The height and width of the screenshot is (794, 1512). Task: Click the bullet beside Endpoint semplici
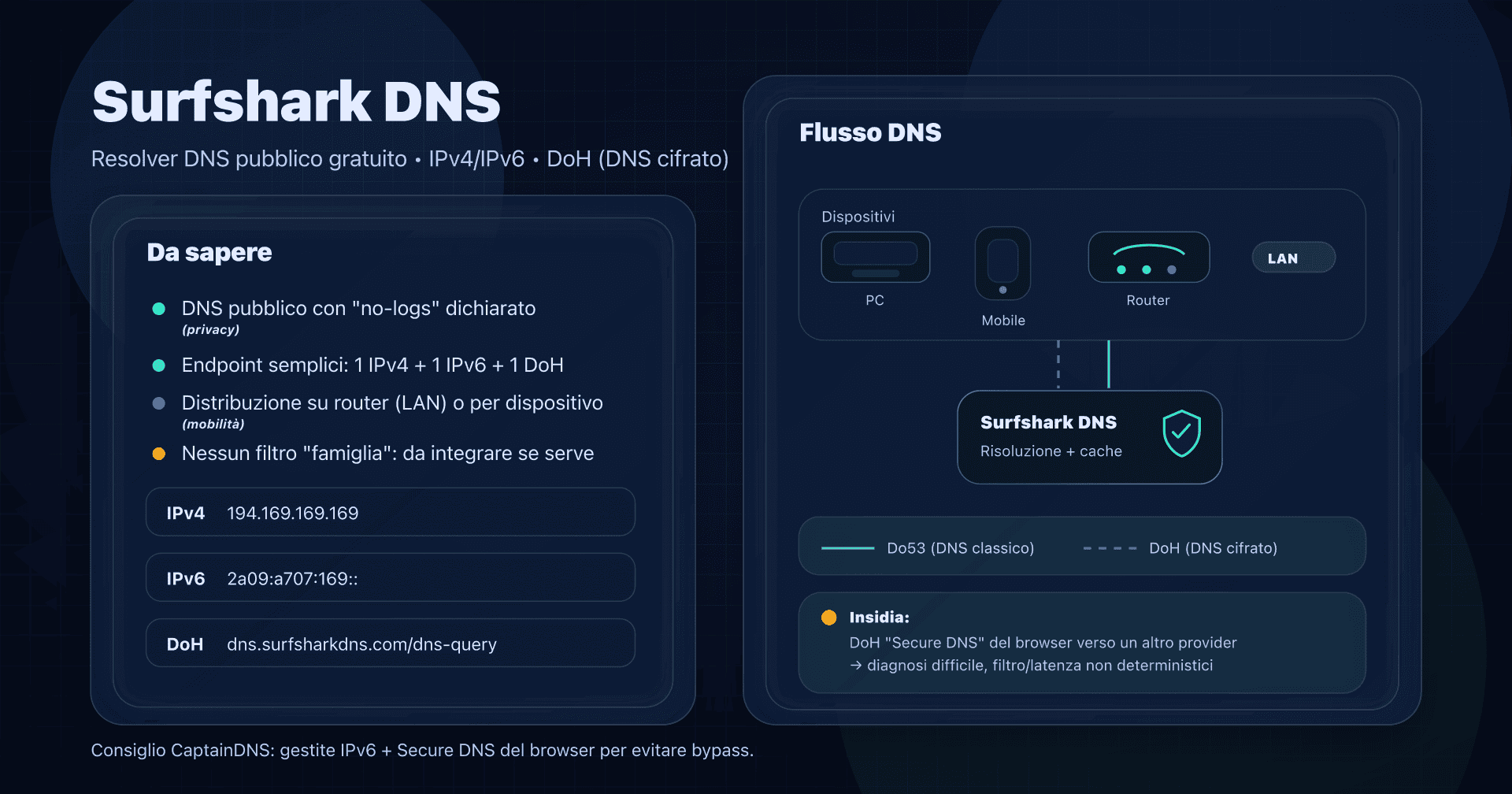(159, 365)
